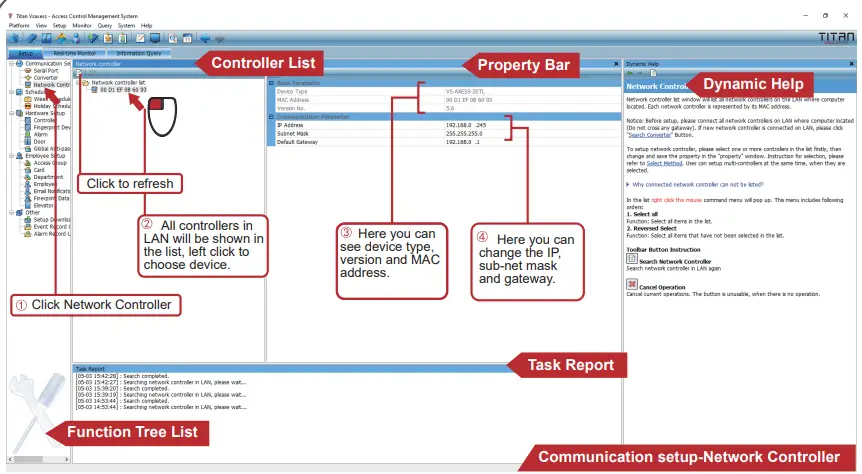The height and width of the screenshot is (474, 862).
Task: Open the System menu
Action: pos(126,26)
